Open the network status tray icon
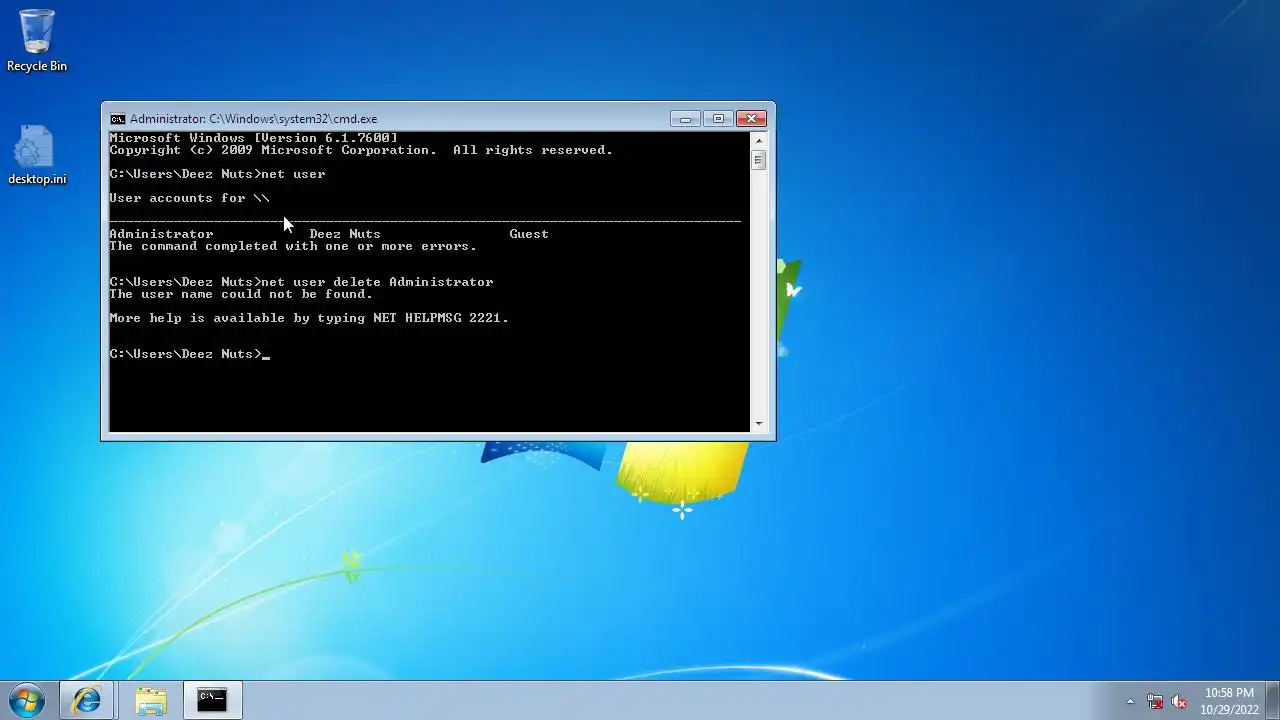The image size is (1280, 720). [x=1155, y=701]
